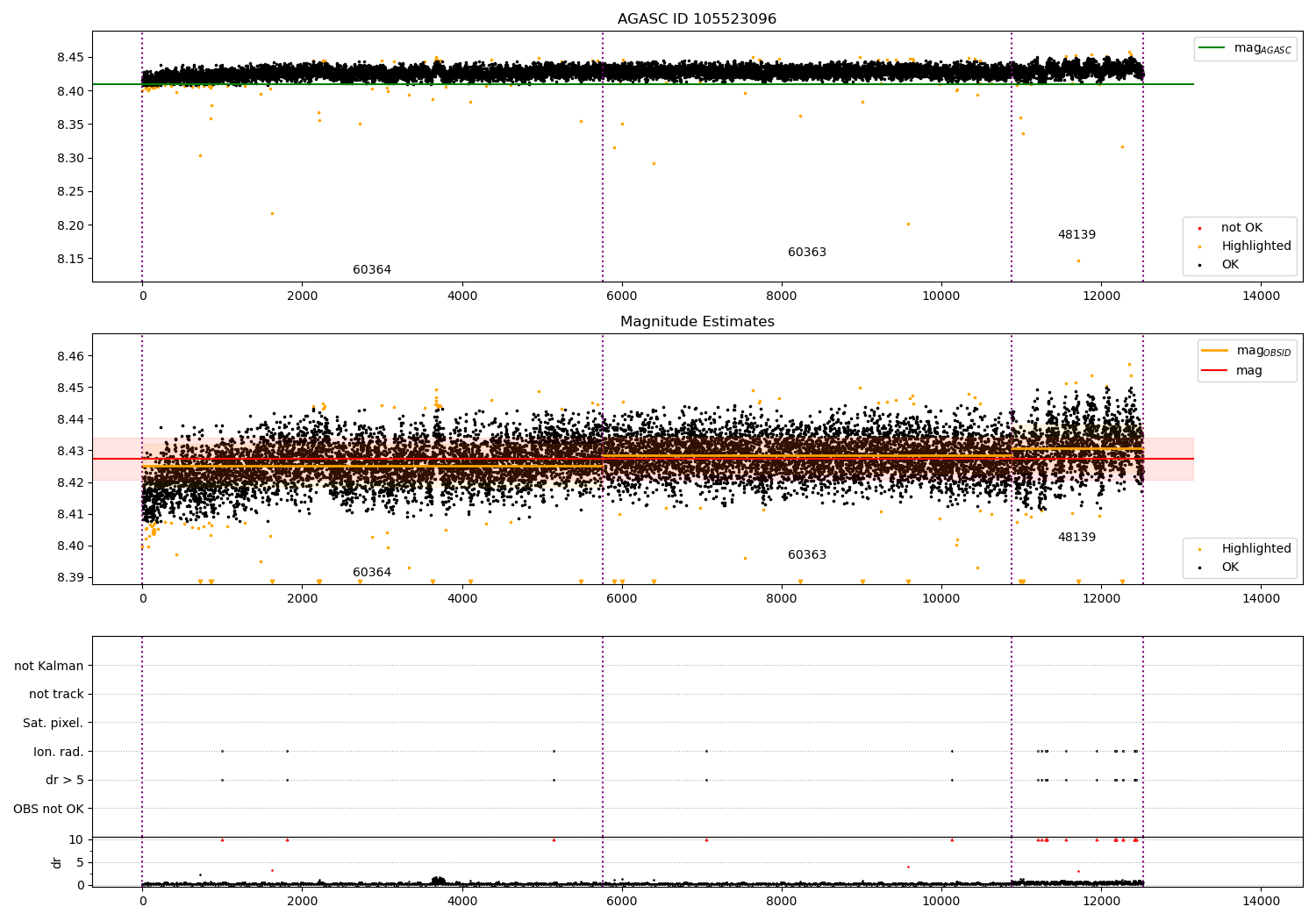Click the rotated 'dr' axis label
The image size is (1316, 921).
pyautogui.click(x=57, y=862)
